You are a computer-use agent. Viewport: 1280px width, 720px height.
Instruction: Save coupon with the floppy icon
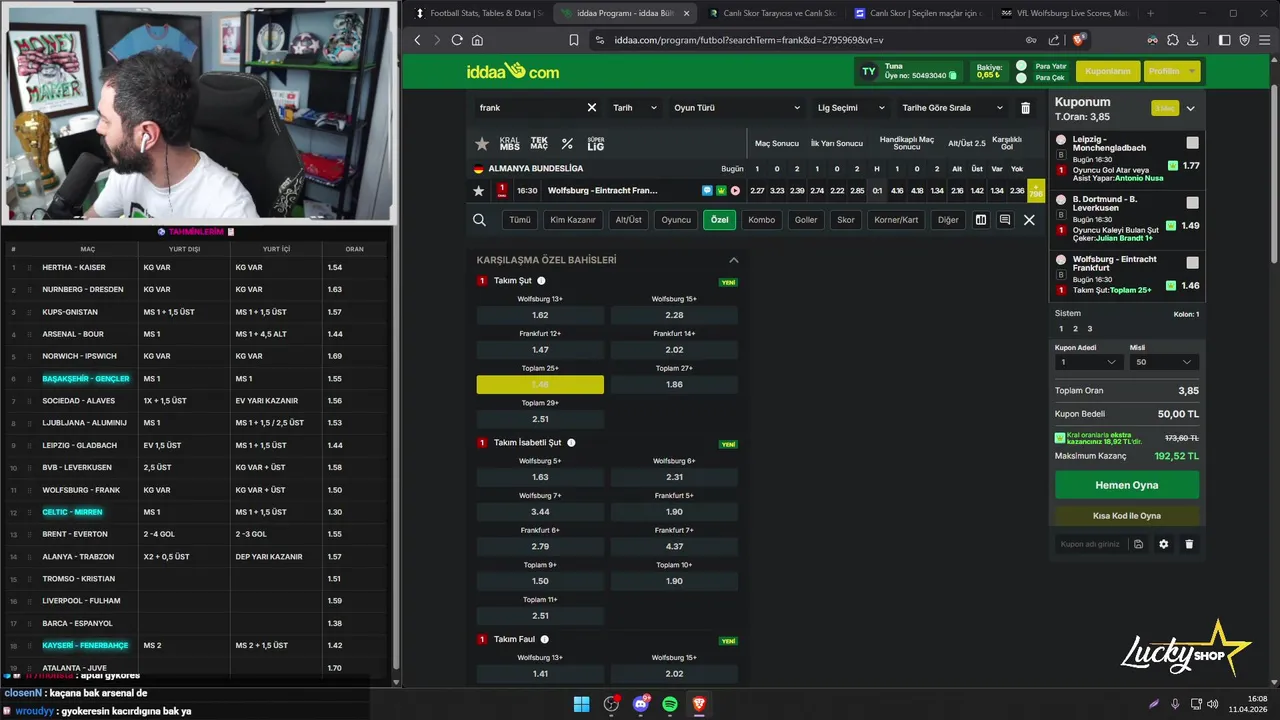[1138, 544]
